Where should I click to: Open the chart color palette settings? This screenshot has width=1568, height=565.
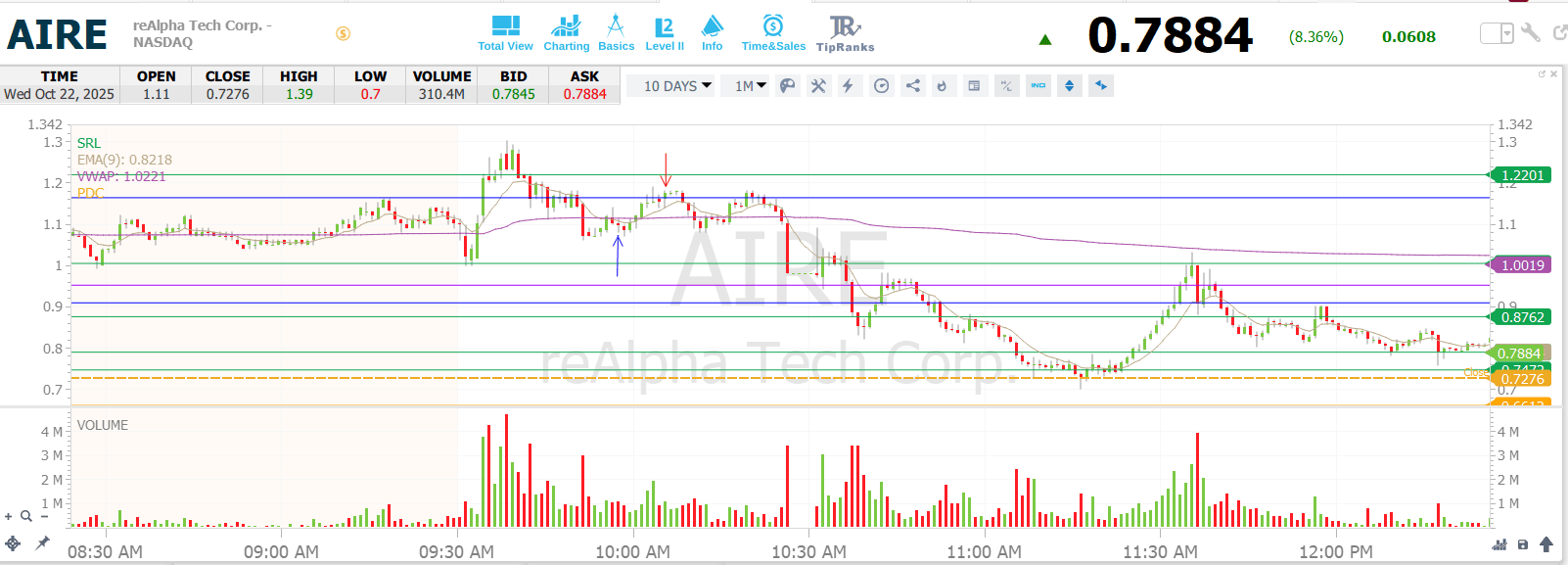pos(788,86)
